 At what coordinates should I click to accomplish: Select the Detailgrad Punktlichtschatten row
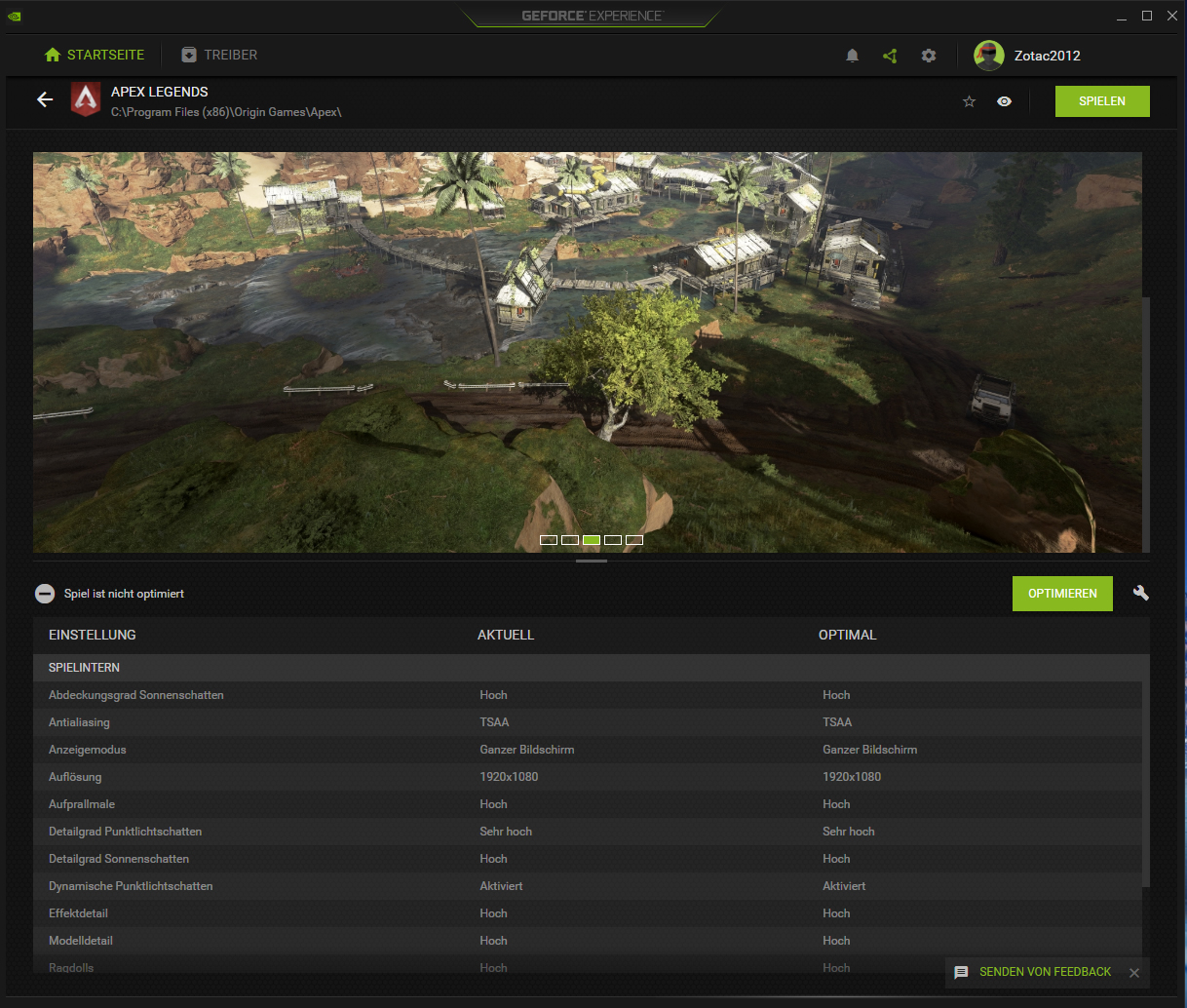(x=588, y=832)
